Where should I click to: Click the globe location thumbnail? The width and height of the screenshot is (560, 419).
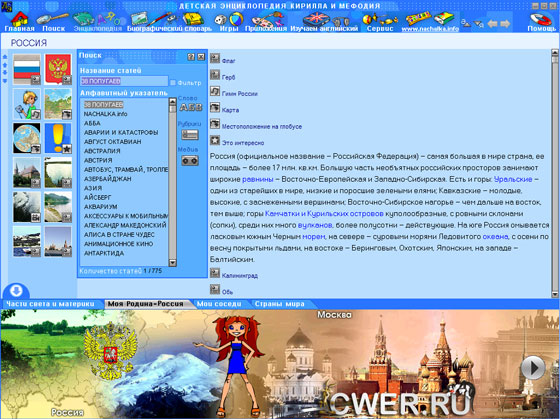click(27, 138)
